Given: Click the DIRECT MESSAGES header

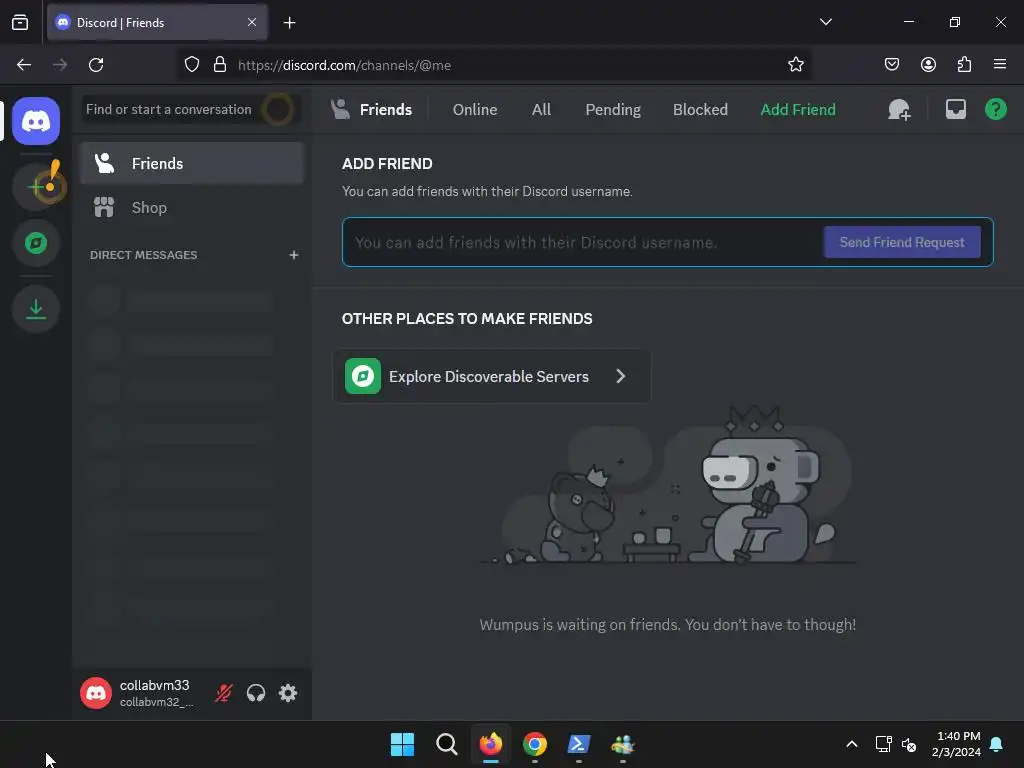Looking at the screenshot, I should [144, 255].
